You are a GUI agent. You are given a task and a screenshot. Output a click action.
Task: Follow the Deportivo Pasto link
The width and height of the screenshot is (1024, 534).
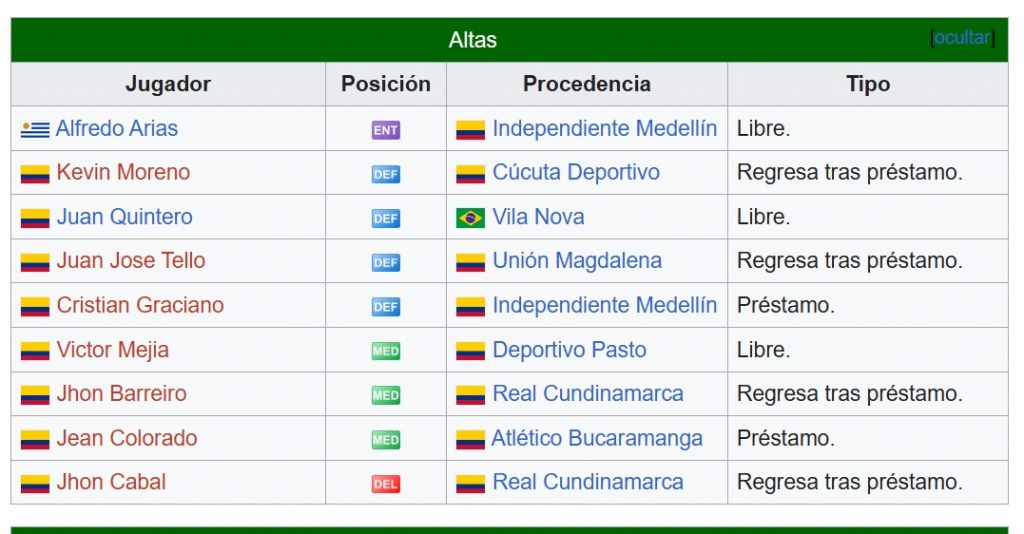pos(569,350)
